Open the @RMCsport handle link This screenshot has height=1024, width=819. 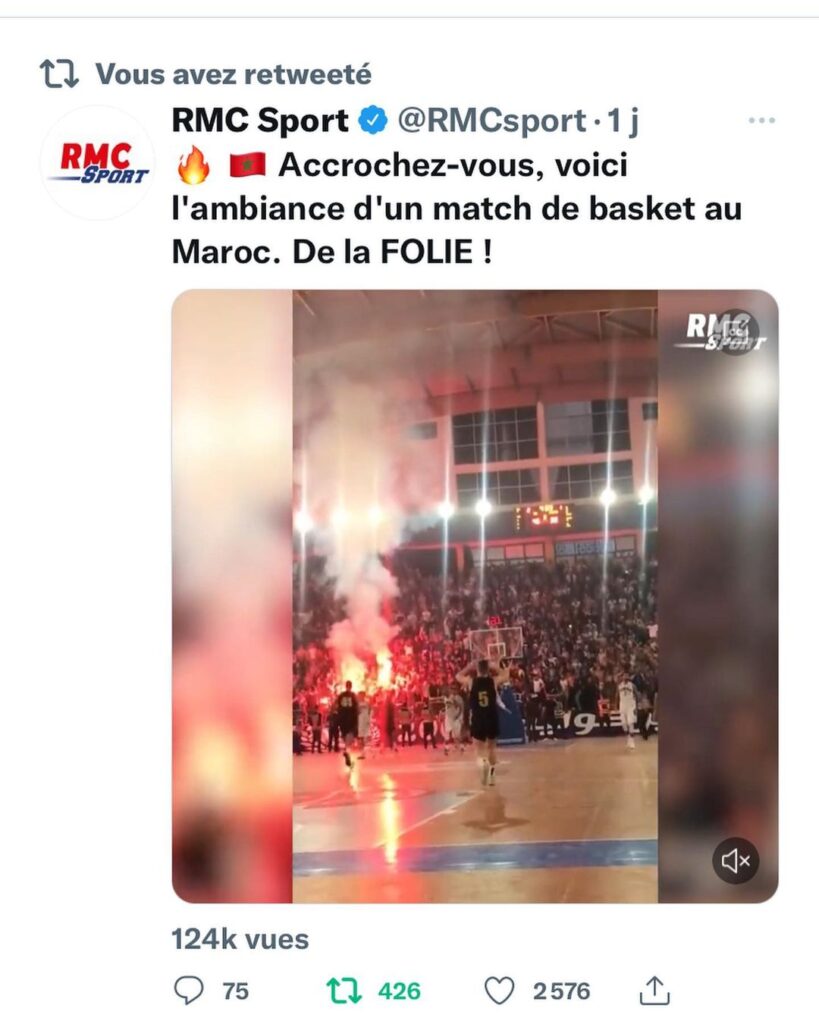(491, 121)
